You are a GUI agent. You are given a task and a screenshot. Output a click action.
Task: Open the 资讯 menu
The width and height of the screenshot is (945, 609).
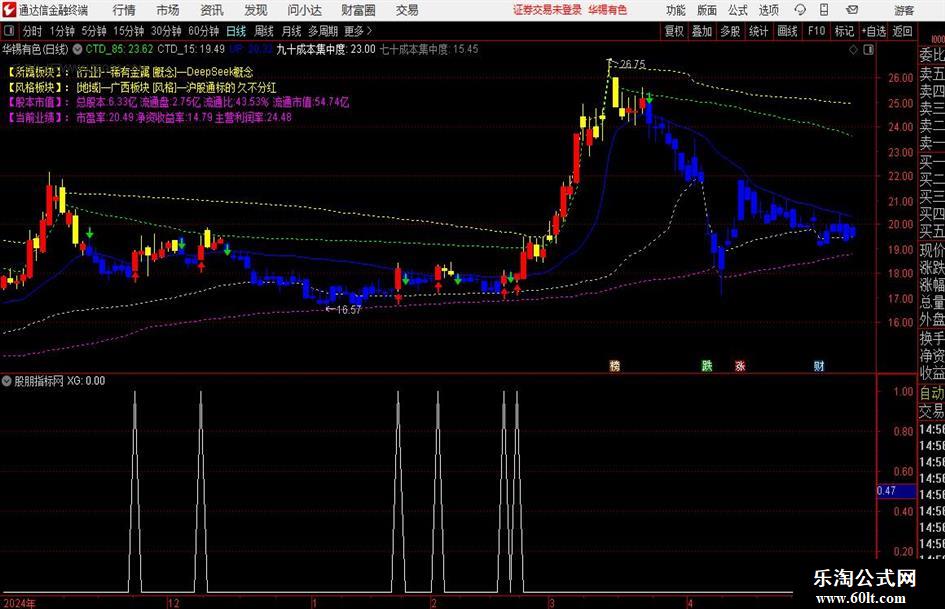212,10
